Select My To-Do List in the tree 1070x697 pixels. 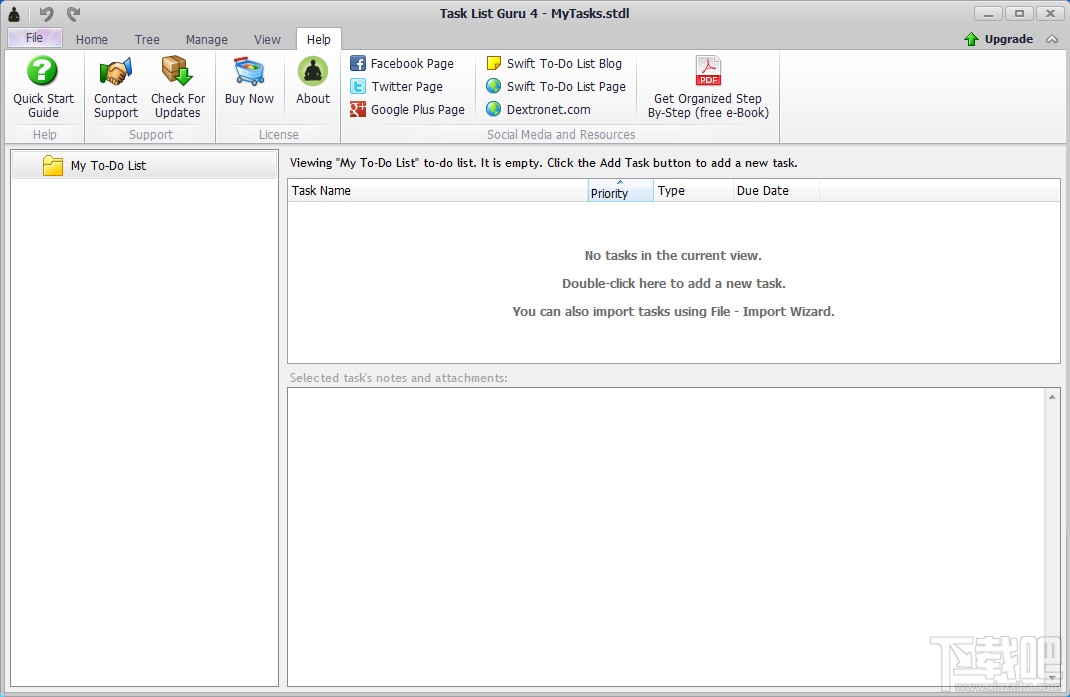tap(144, 165)
